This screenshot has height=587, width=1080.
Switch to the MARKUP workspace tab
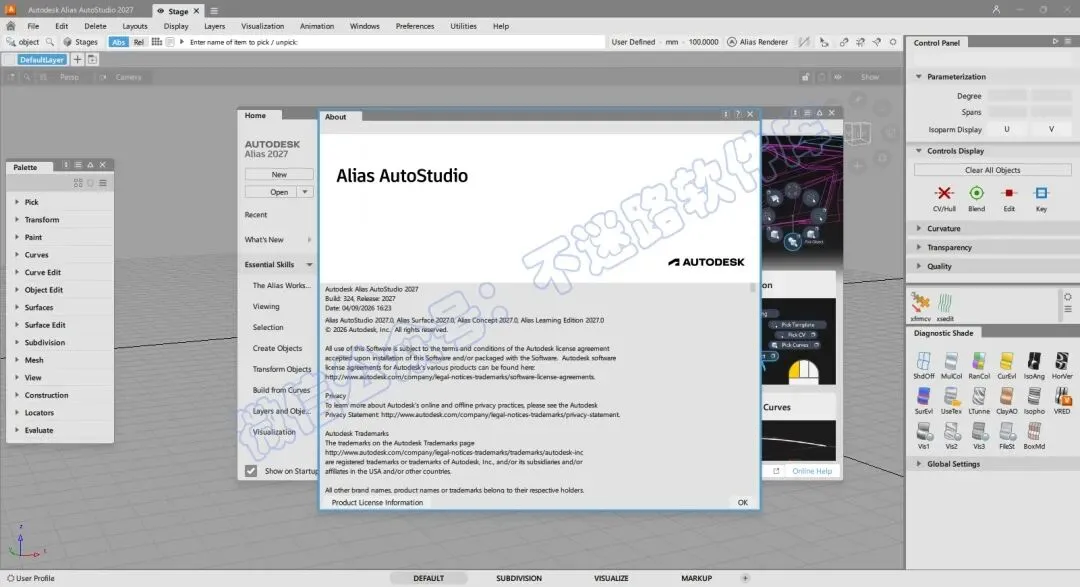(x=696, y=579)
